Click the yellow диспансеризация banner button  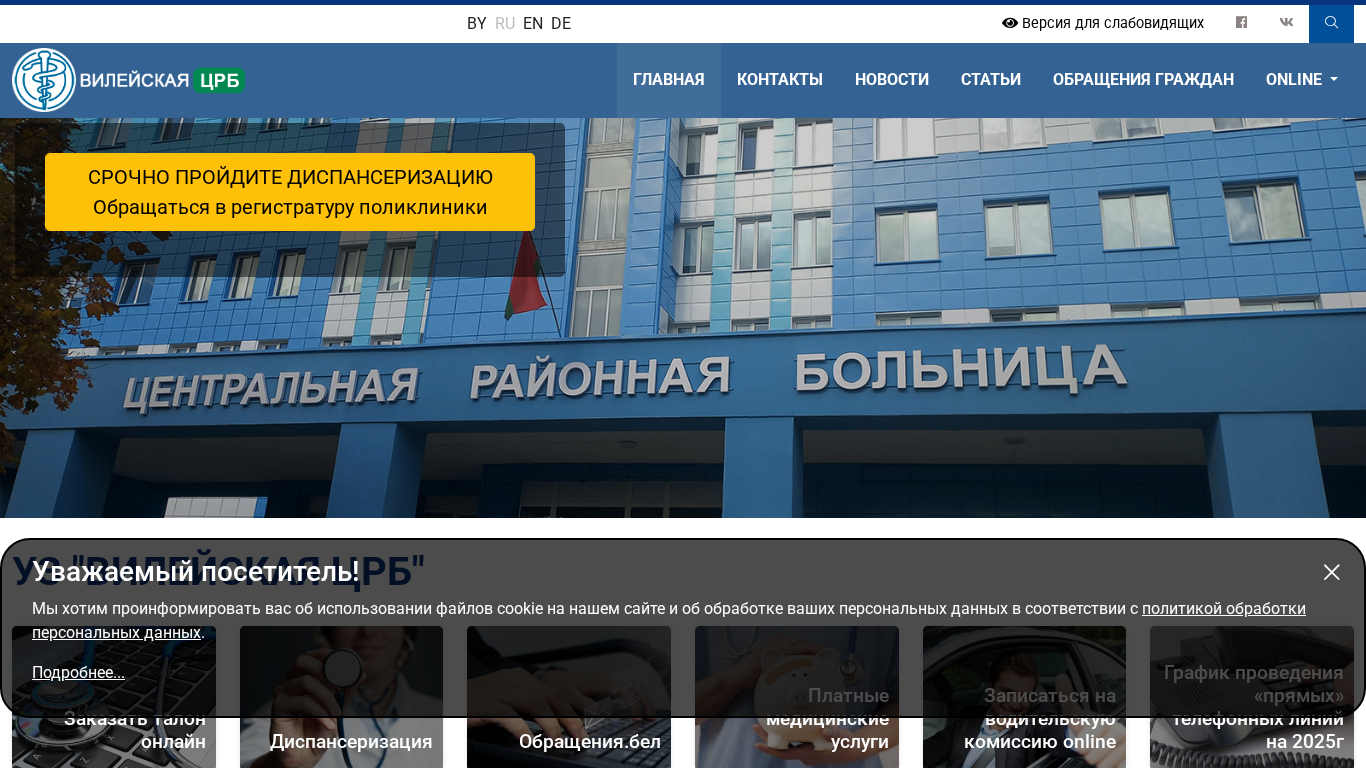[290, 192]
